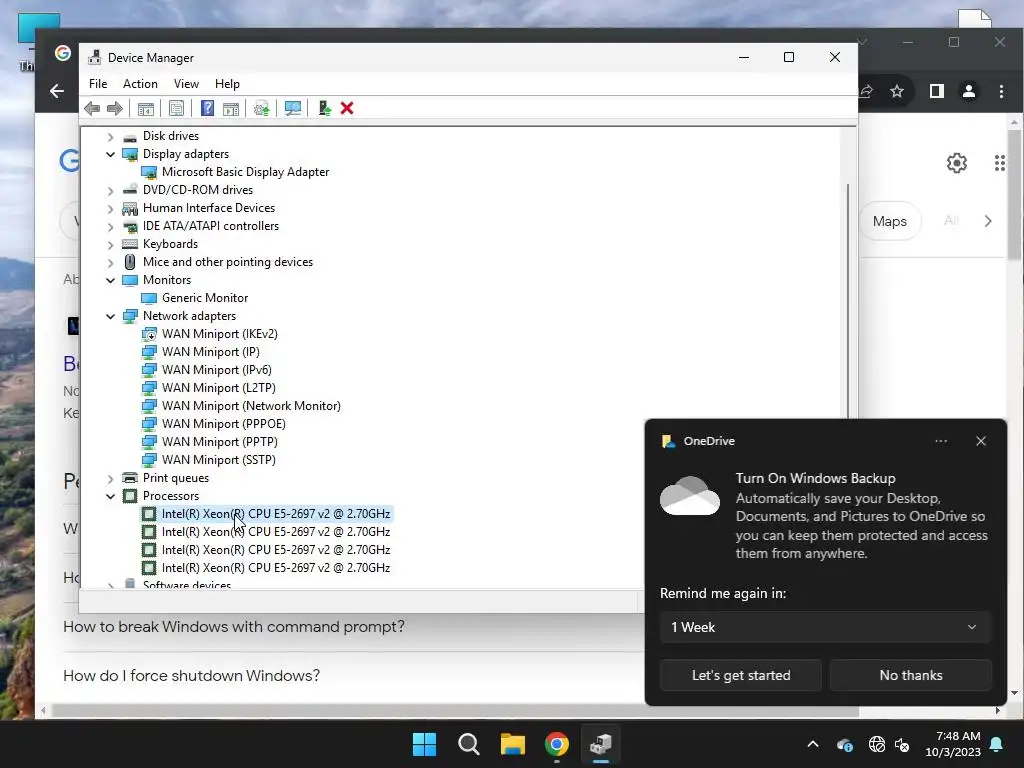Open OneDrive notification three-dots options
The image size is (1024, 768).
940,441
